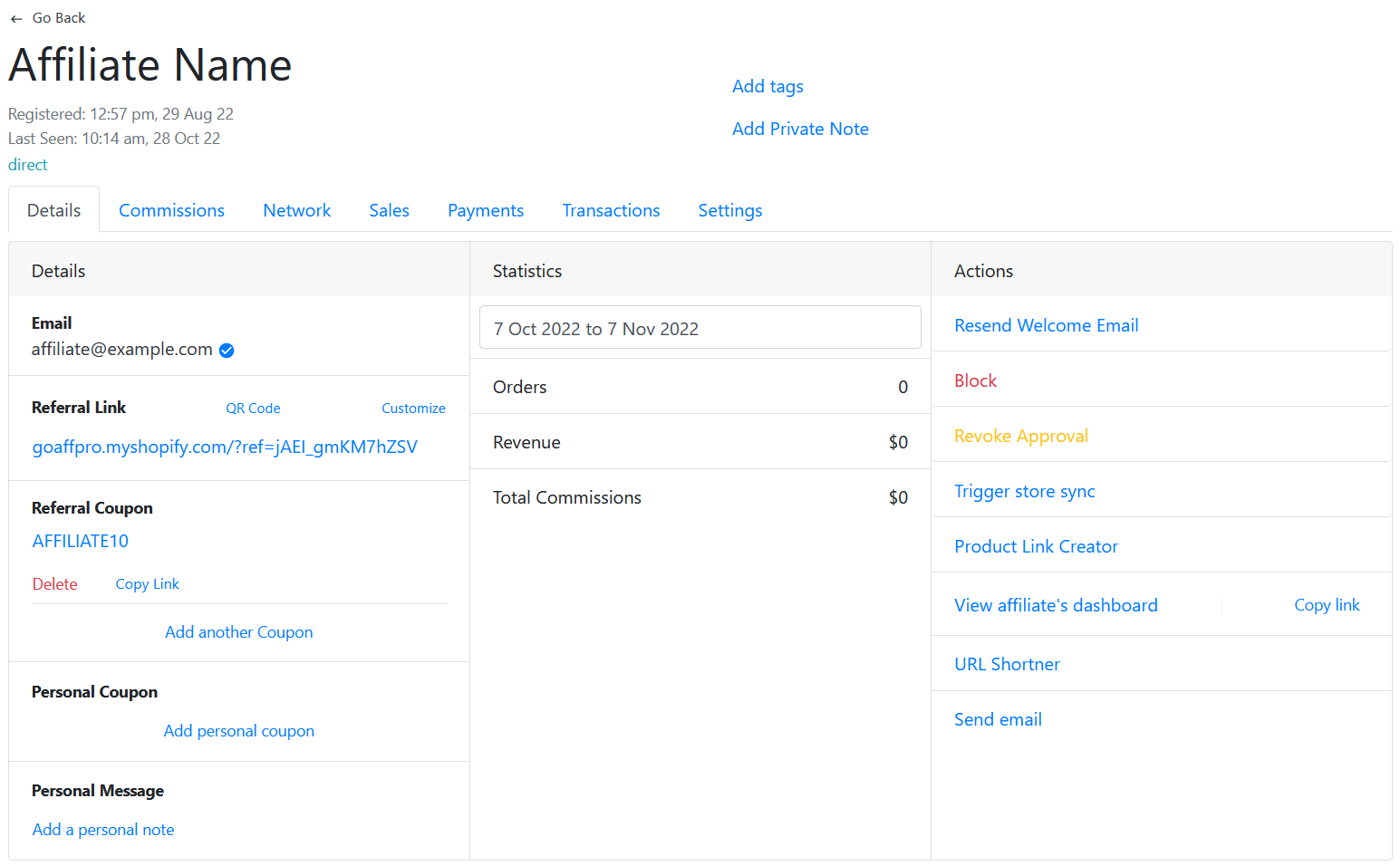The width and height of the screenshot is (1400, 866).
Task: Open the Payments tab
Action: pyautogui.click(x=485, y=210)
